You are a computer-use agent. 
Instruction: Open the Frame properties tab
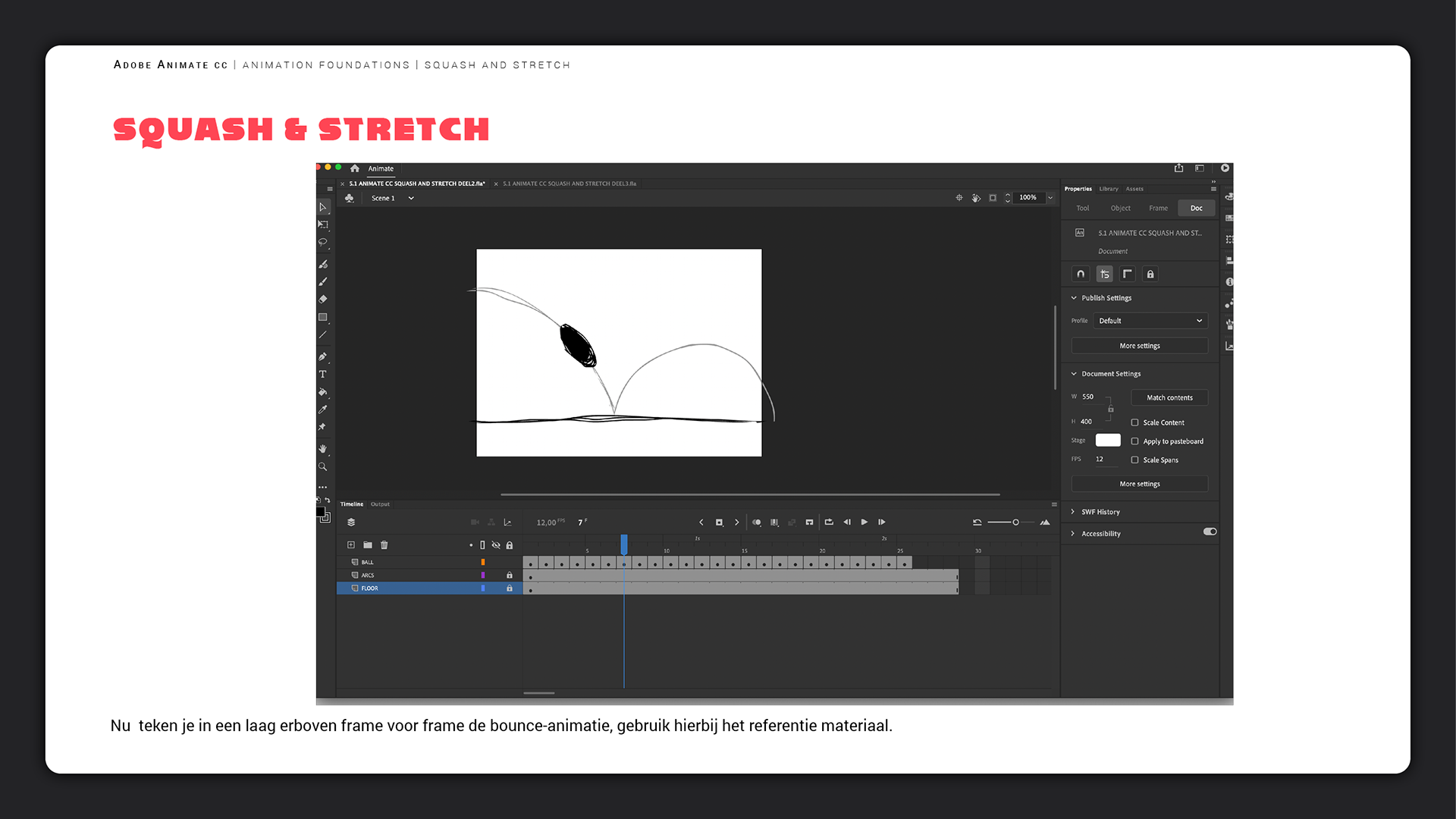pyautogui.click(x=1158, y=209)
